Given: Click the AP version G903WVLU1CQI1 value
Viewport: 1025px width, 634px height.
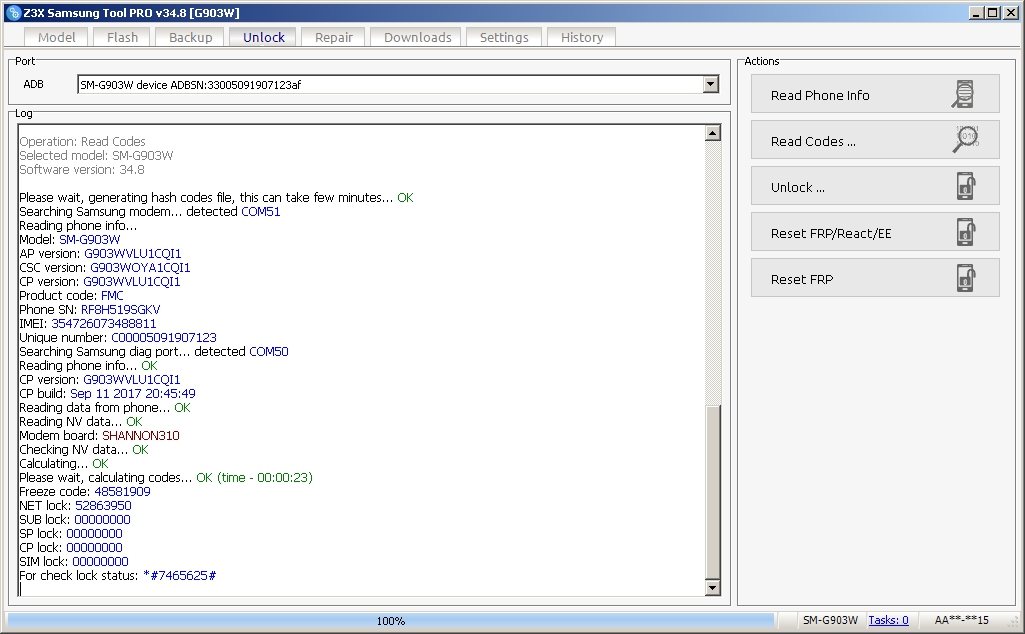Looking at the screenshot, I should point(133,254).
